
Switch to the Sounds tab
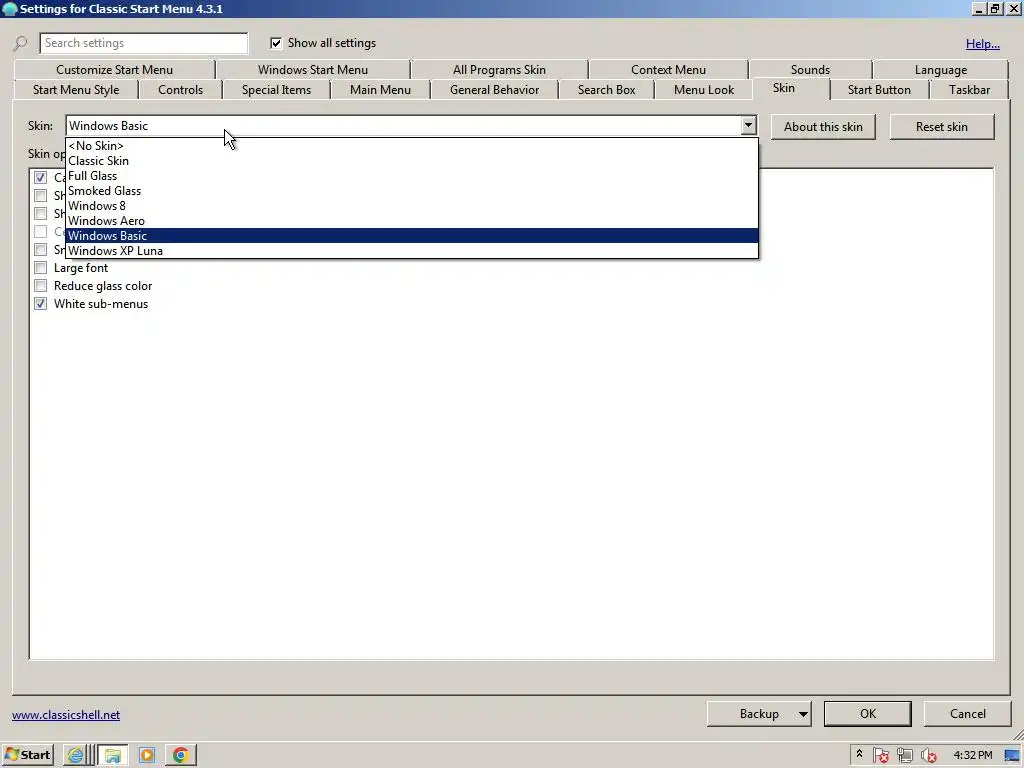[x=810, y=70]
